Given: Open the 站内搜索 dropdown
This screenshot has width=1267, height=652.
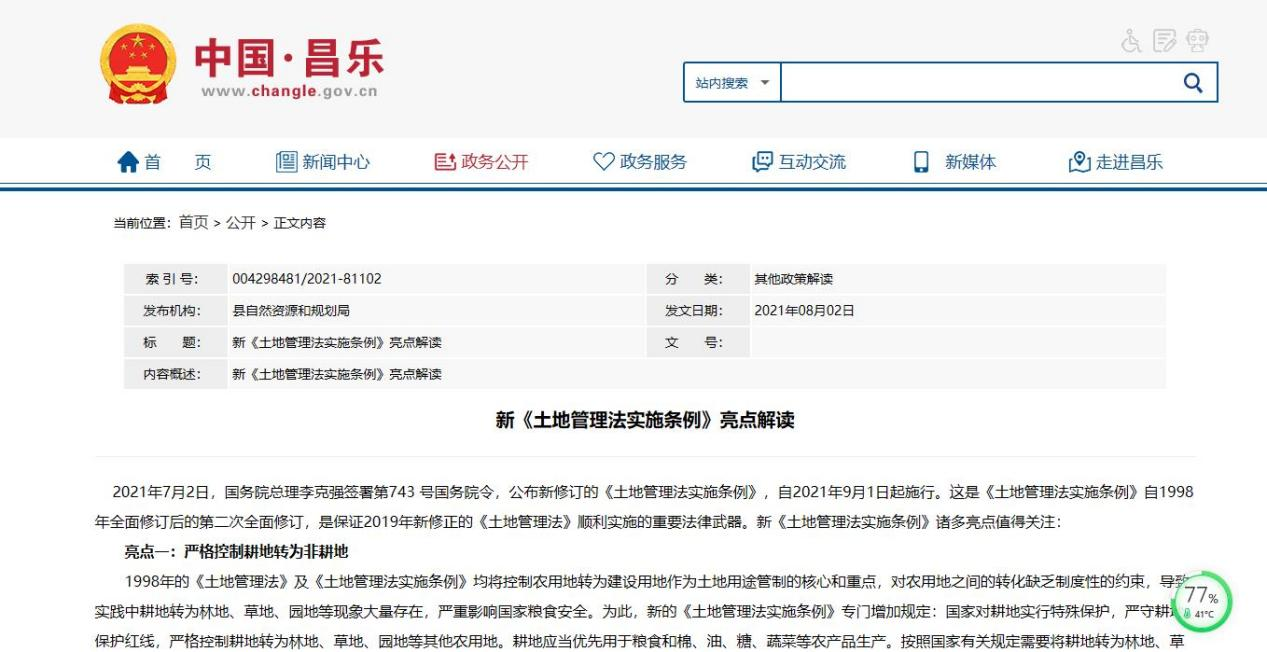Looking at the screenshot, I should pyautogui.click(x=732, y=83).
